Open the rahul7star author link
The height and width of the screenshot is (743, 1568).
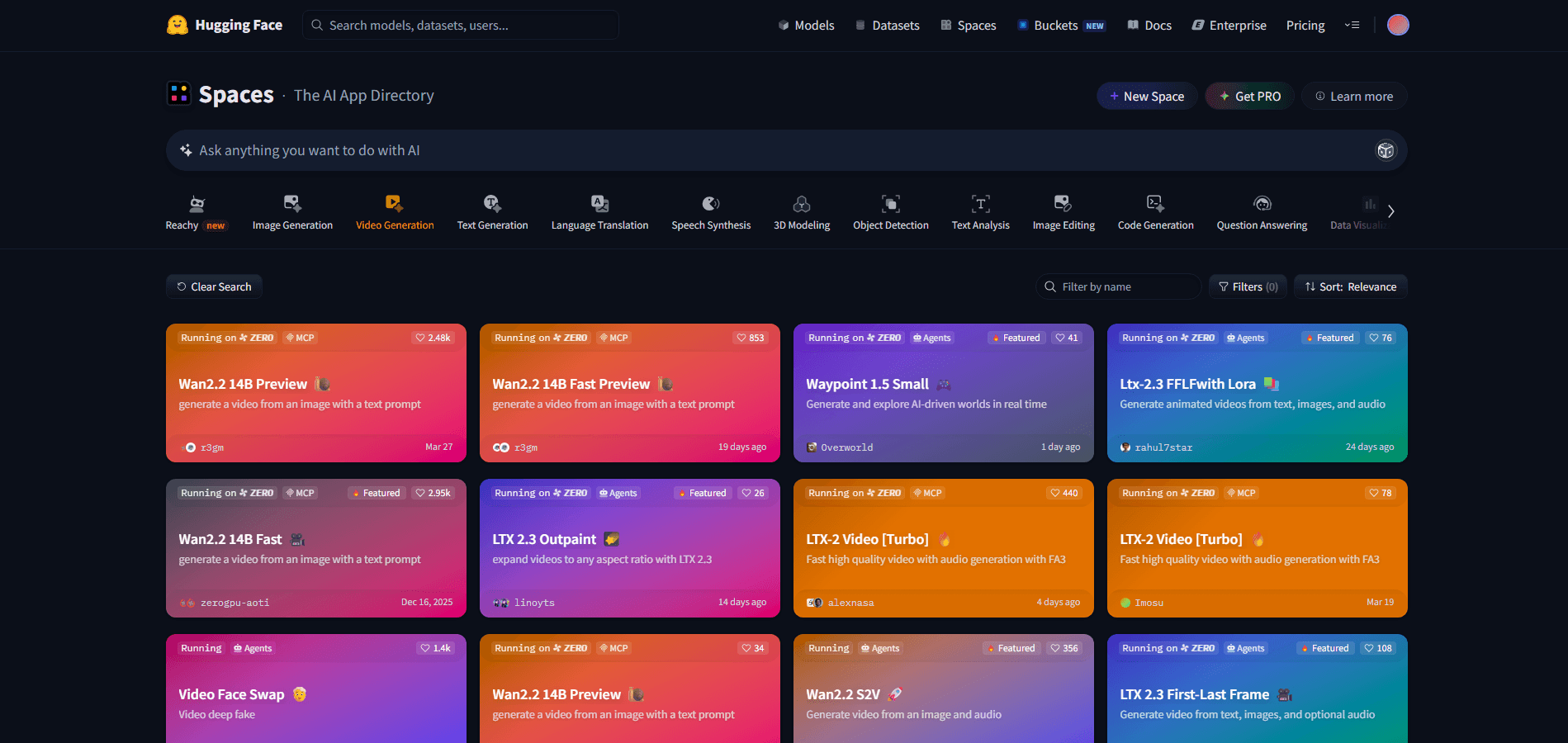tap(1163, 447)
